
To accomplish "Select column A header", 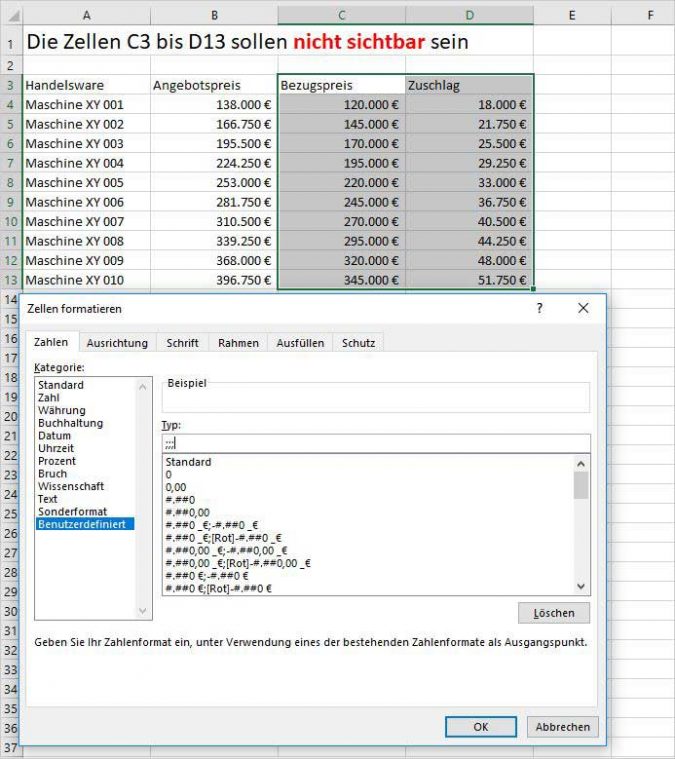I will click(x=87, y=15).
